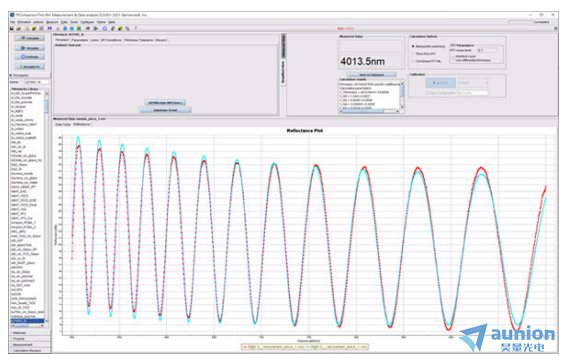This screenshot has width=567, height=363.
Task: Expand the Materials panel
Action: pos(30,333)
